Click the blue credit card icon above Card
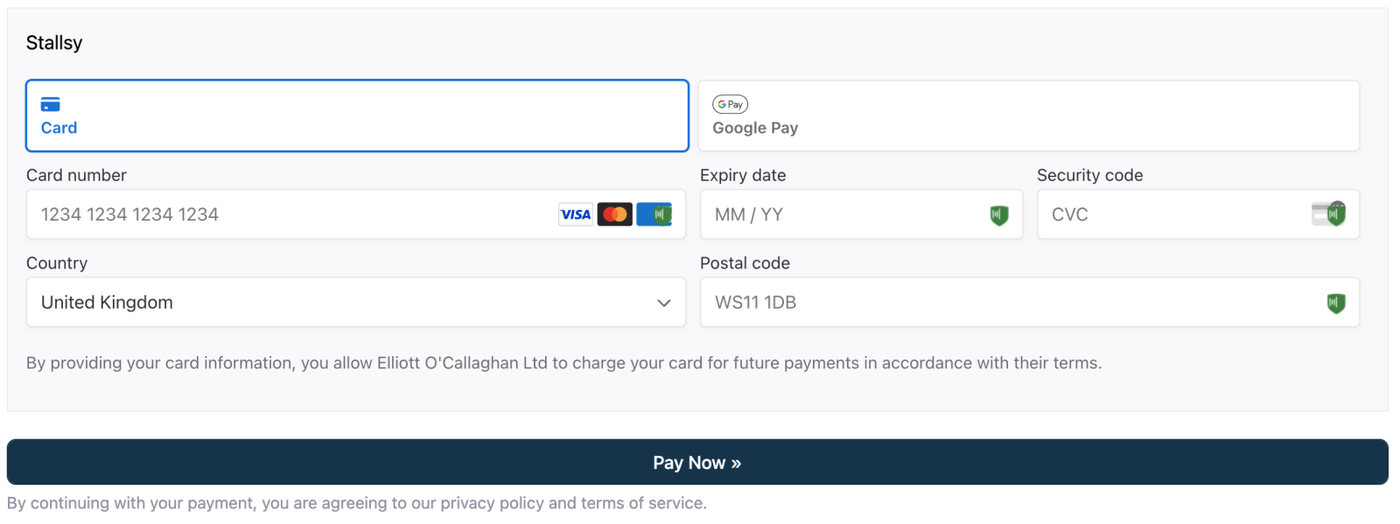 [50, 104]
